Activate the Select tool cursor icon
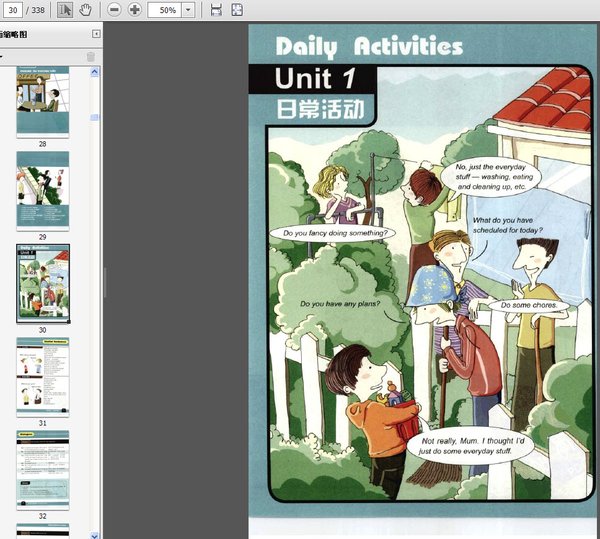Image resolution: width=600 pixels, height=539 pixels. tap(65, 10)
